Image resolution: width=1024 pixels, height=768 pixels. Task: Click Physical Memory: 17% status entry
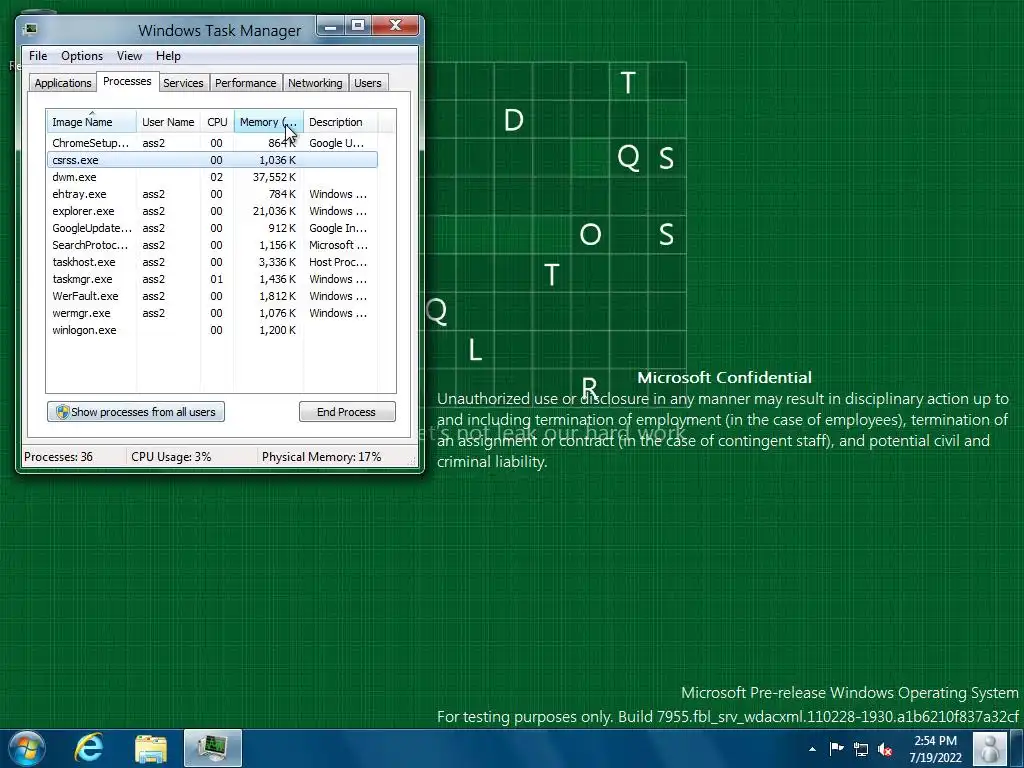click(321, 457)
